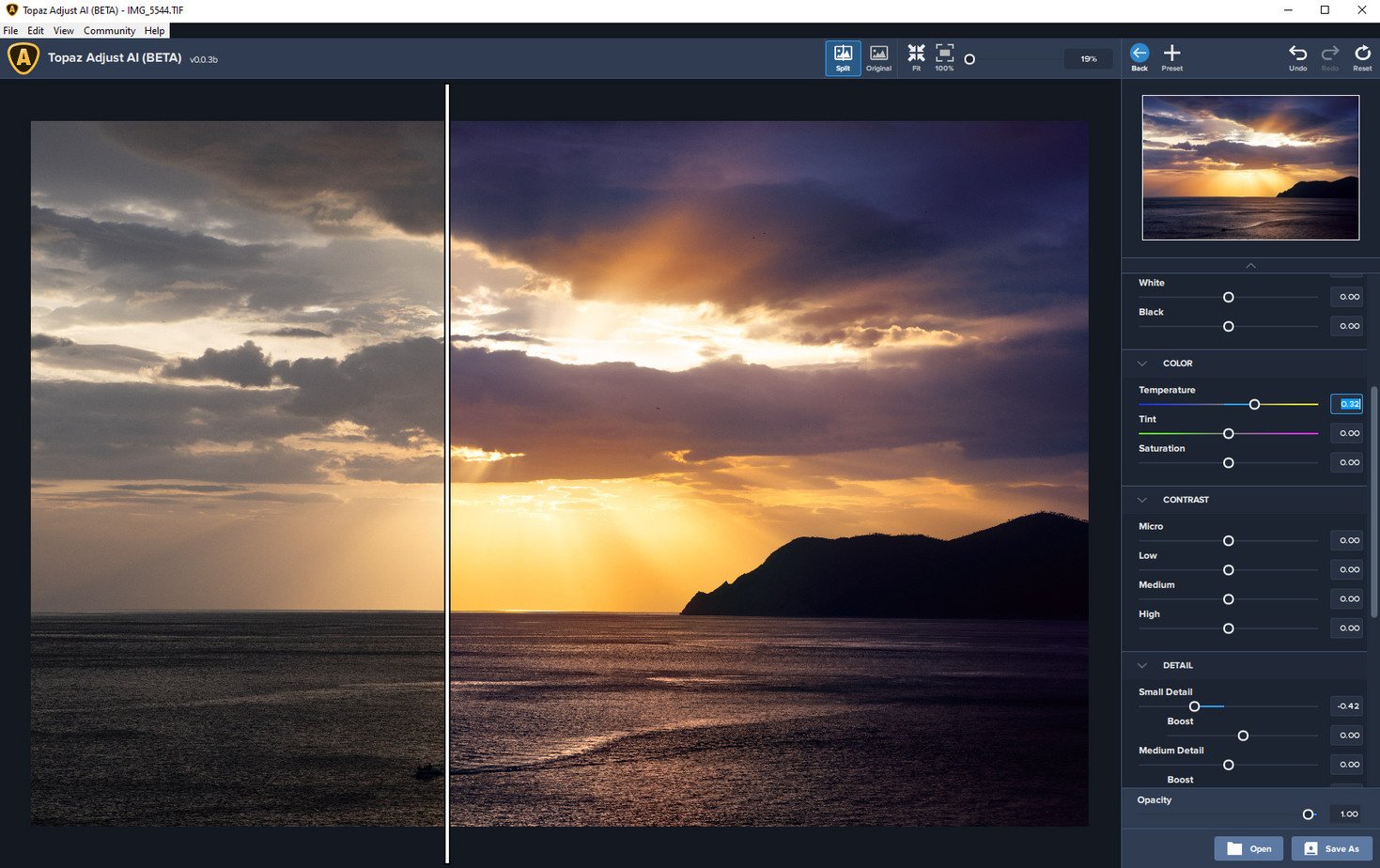Collapse the CONTRAST section

pyautogui.click(x=1142, y=500)
